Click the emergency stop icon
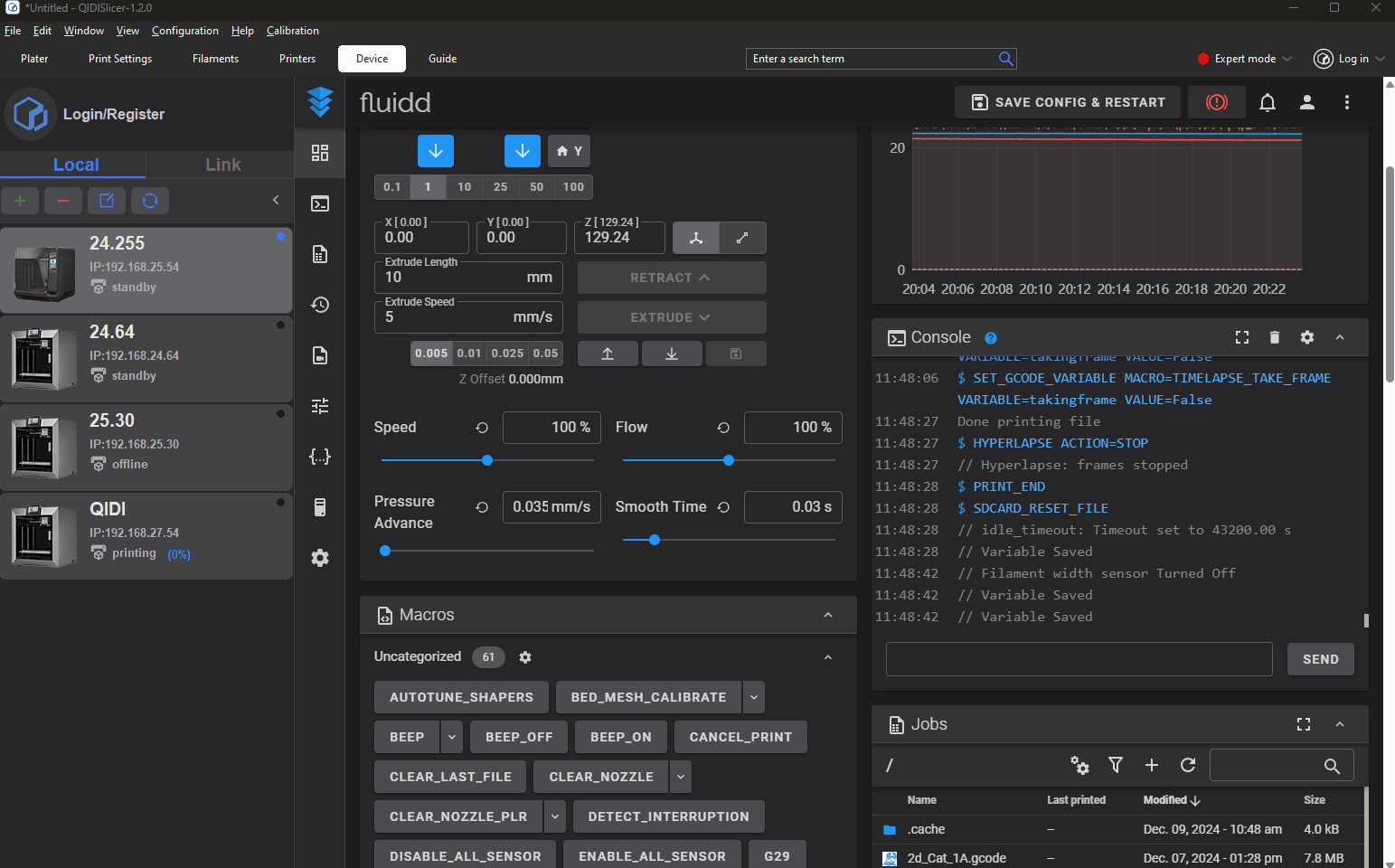 coord(1216,102)
